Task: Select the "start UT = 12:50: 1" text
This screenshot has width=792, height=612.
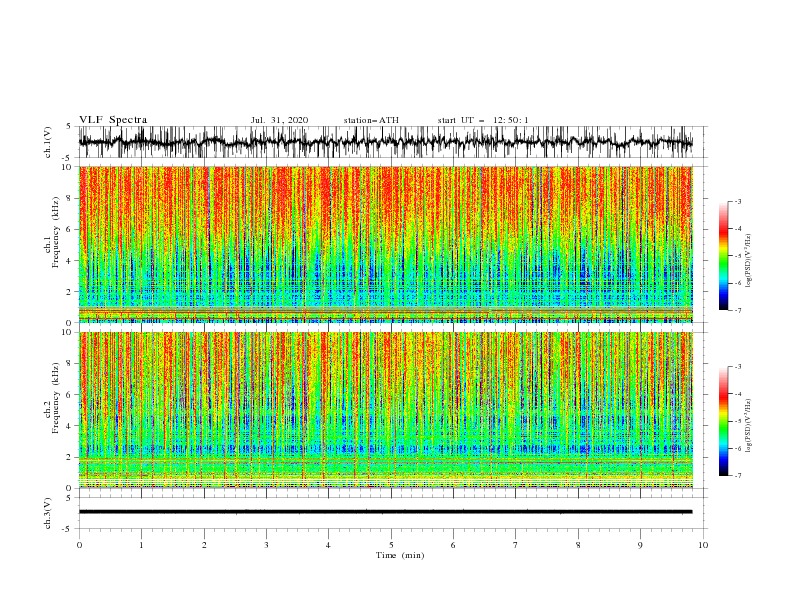Action: point(483,120)
